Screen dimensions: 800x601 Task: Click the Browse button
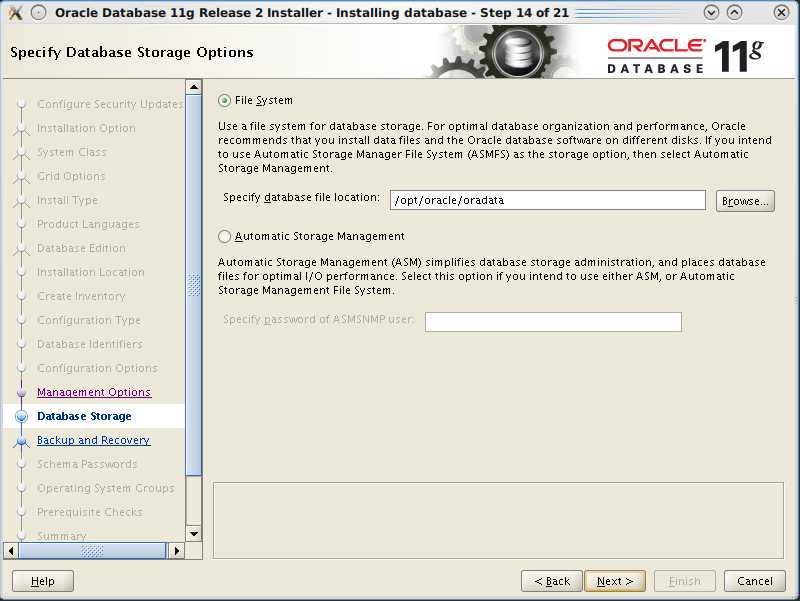[x=745, y=201]
